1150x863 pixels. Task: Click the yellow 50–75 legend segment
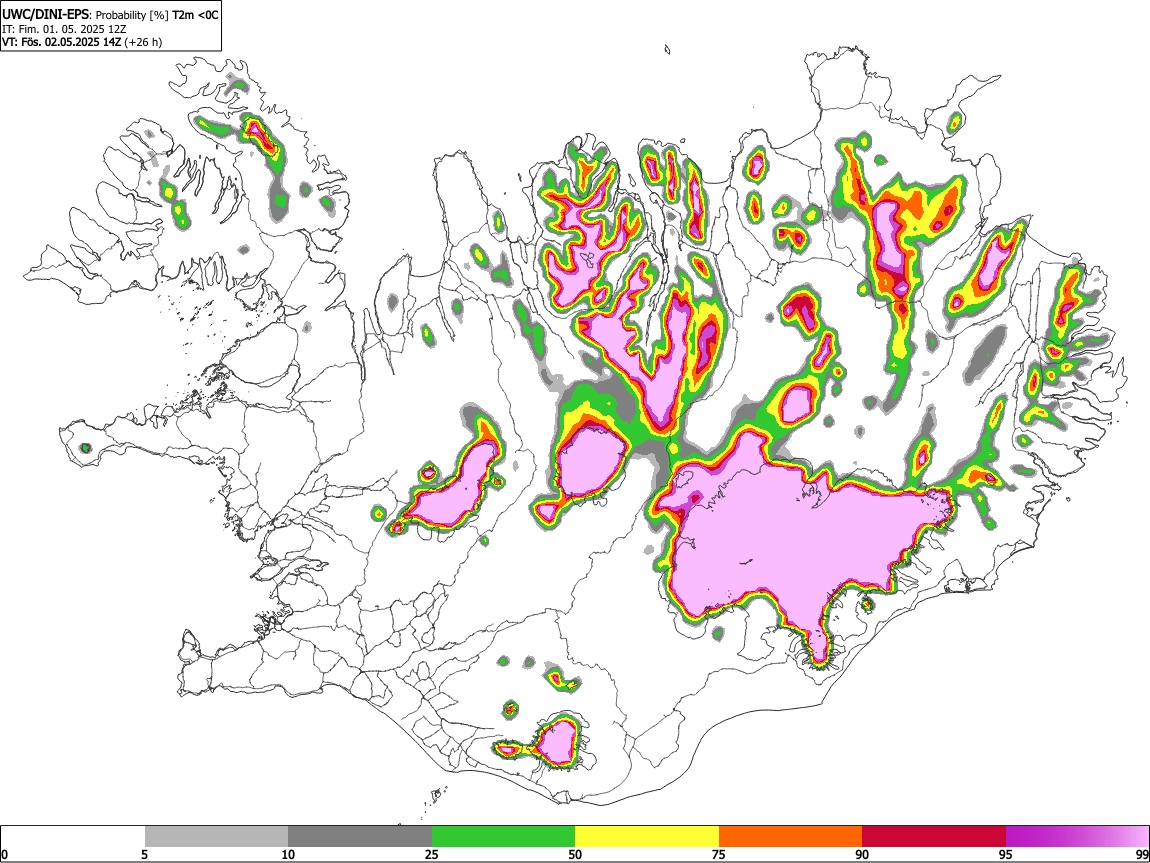point(647,837)
